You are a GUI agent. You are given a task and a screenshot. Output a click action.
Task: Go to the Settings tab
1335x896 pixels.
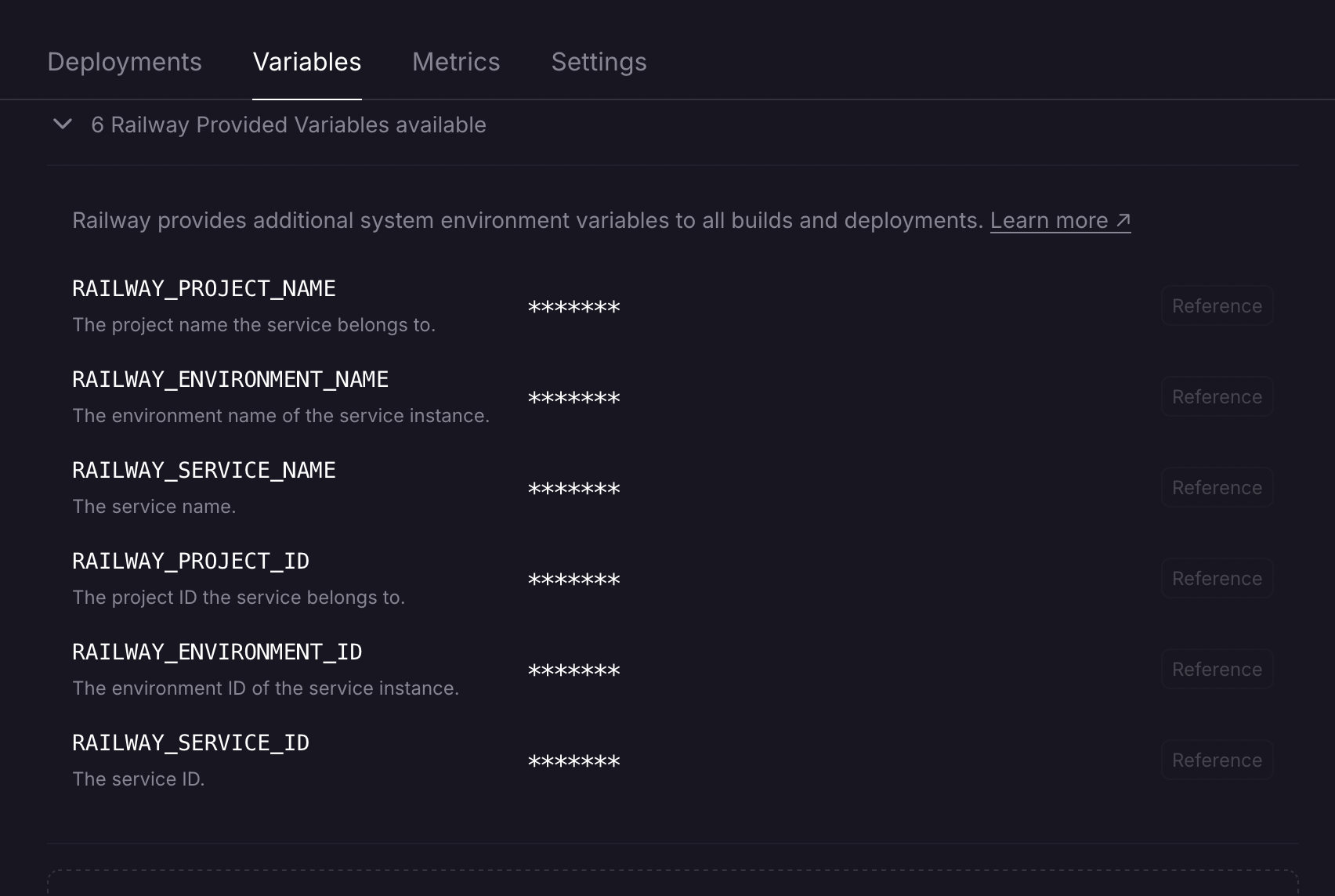coord(599,62)
